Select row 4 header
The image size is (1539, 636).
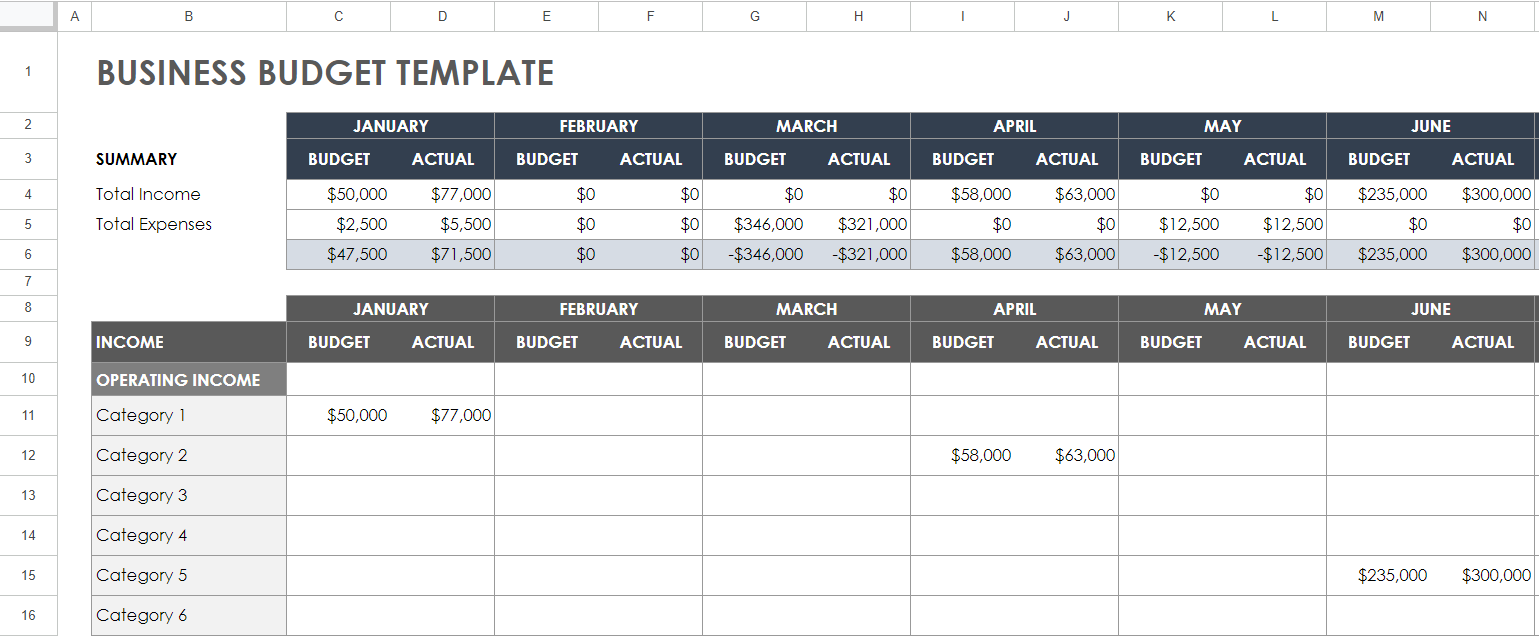[x=28, y=194]
